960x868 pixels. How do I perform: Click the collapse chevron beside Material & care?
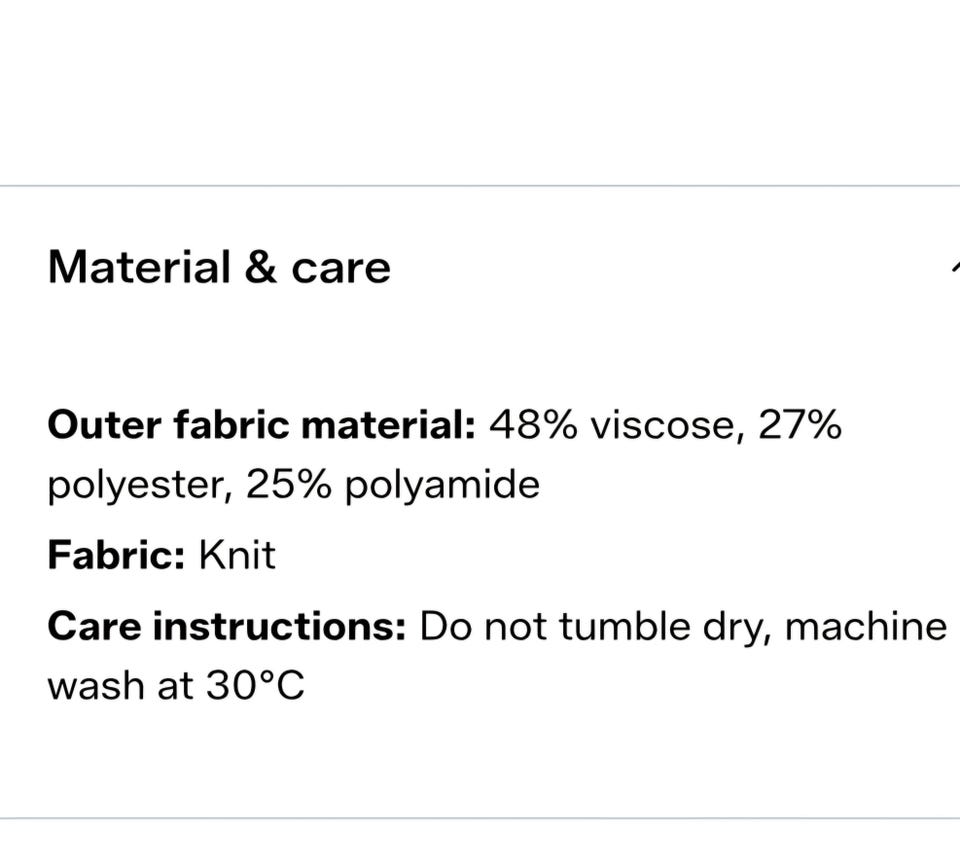(x=956, y=268)
